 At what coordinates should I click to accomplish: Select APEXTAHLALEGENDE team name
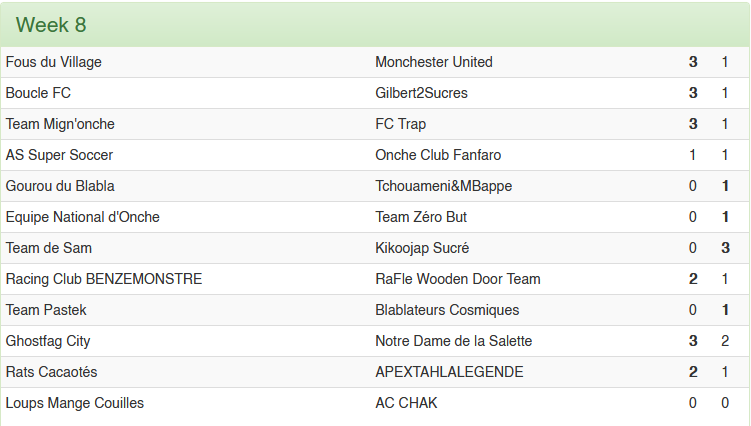449,372
